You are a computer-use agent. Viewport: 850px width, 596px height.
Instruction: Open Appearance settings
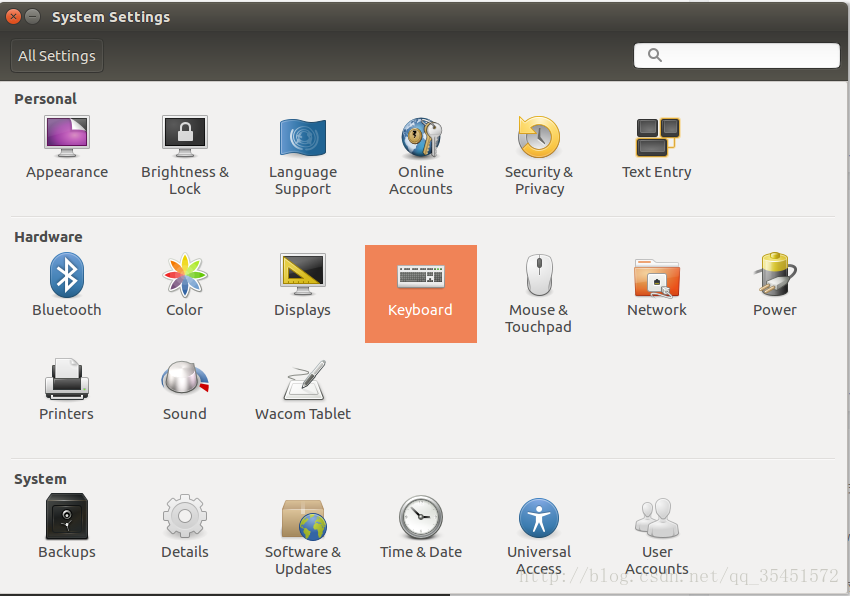click(x=67, y=148)
